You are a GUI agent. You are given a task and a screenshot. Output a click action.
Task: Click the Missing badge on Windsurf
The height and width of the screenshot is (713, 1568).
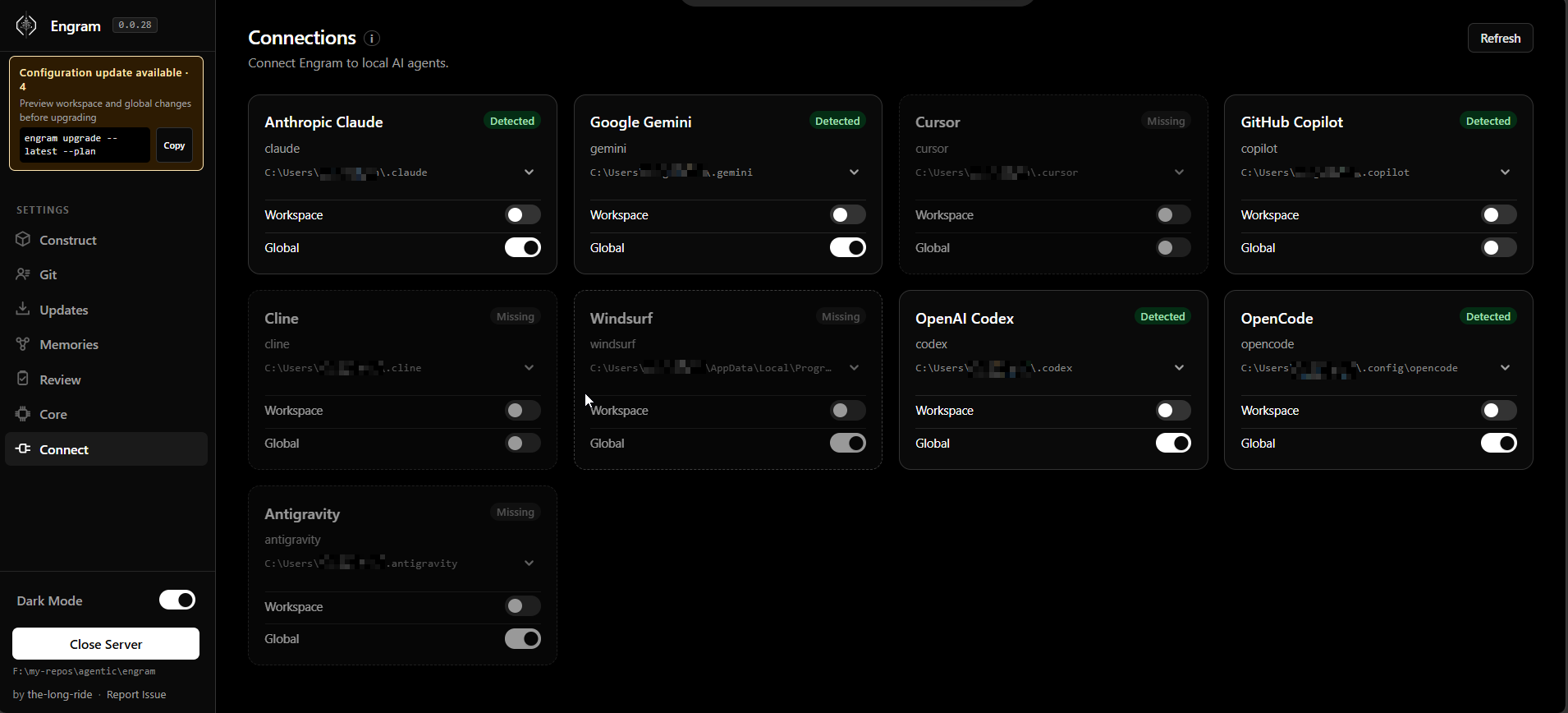(x=841, y=316)
